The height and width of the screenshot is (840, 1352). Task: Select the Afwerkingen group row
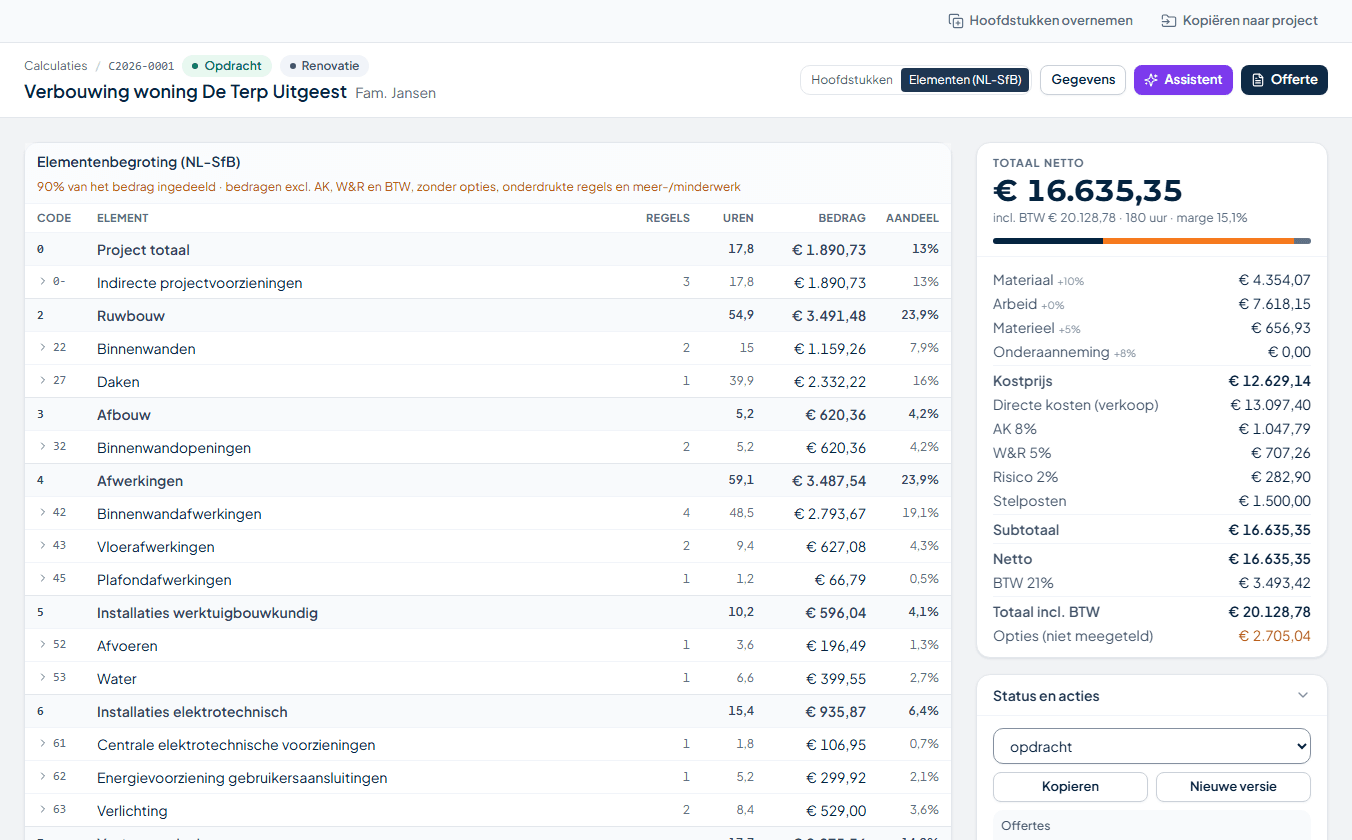[488, 480]
